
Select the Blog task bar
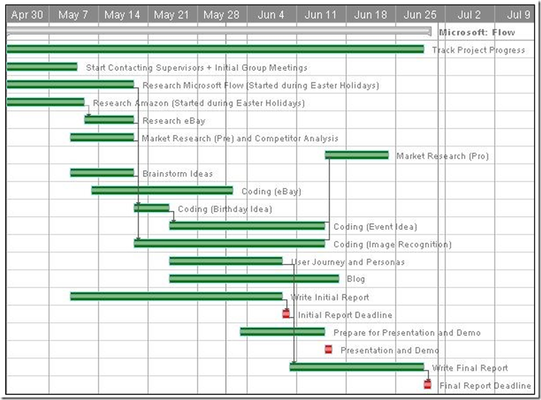pyautogui.click(x=254, y=279)
